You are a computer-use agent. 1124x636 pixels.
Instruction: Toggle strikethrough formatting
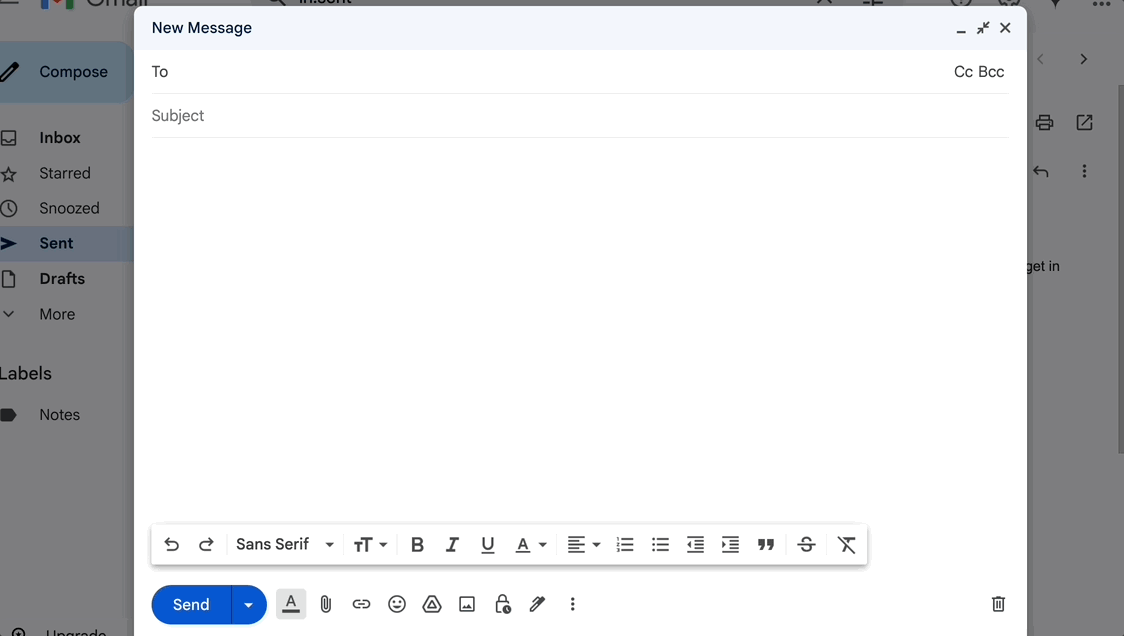click(x=806, y=545)
